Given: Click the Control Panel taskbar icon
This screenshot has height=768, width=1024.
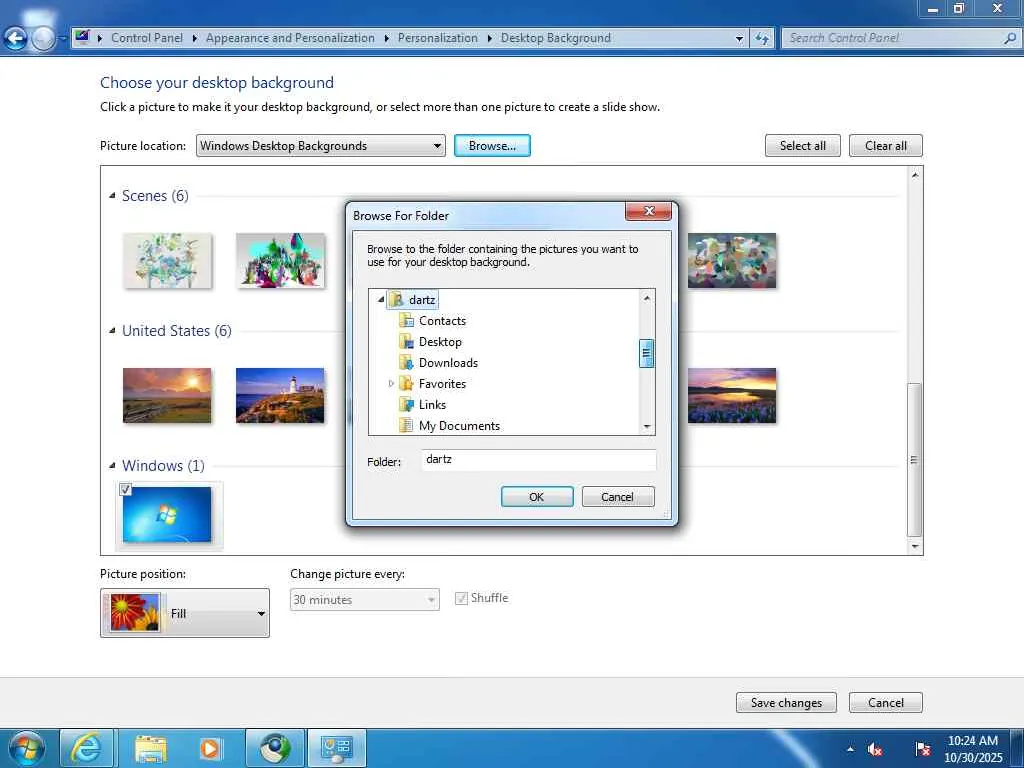Looking at the screenshot, I should coord(337,748).
